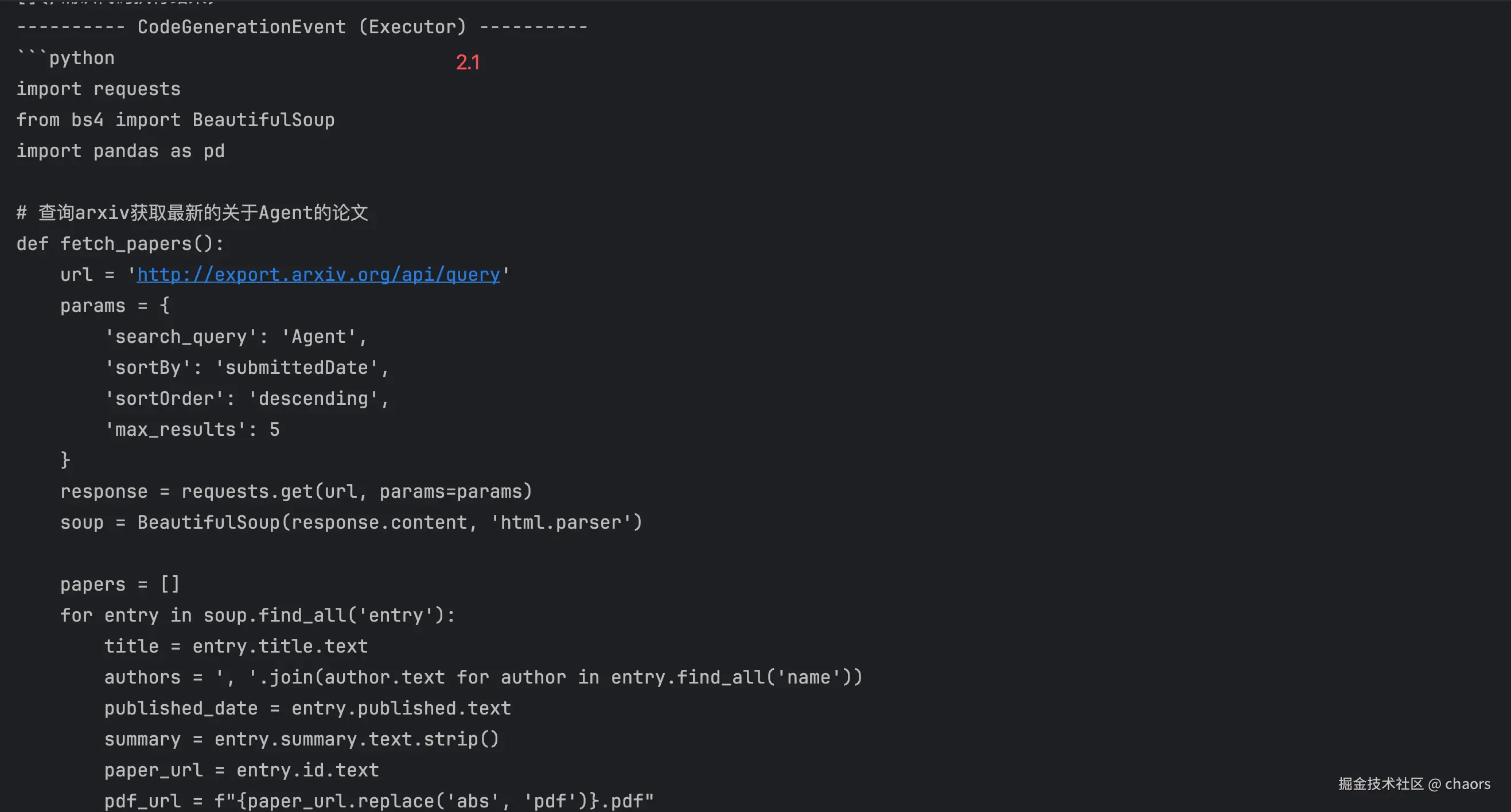The image size is (1511, 812).
Task: Click the 'published_date = entry.published.text' line
Action: (307, 708)
